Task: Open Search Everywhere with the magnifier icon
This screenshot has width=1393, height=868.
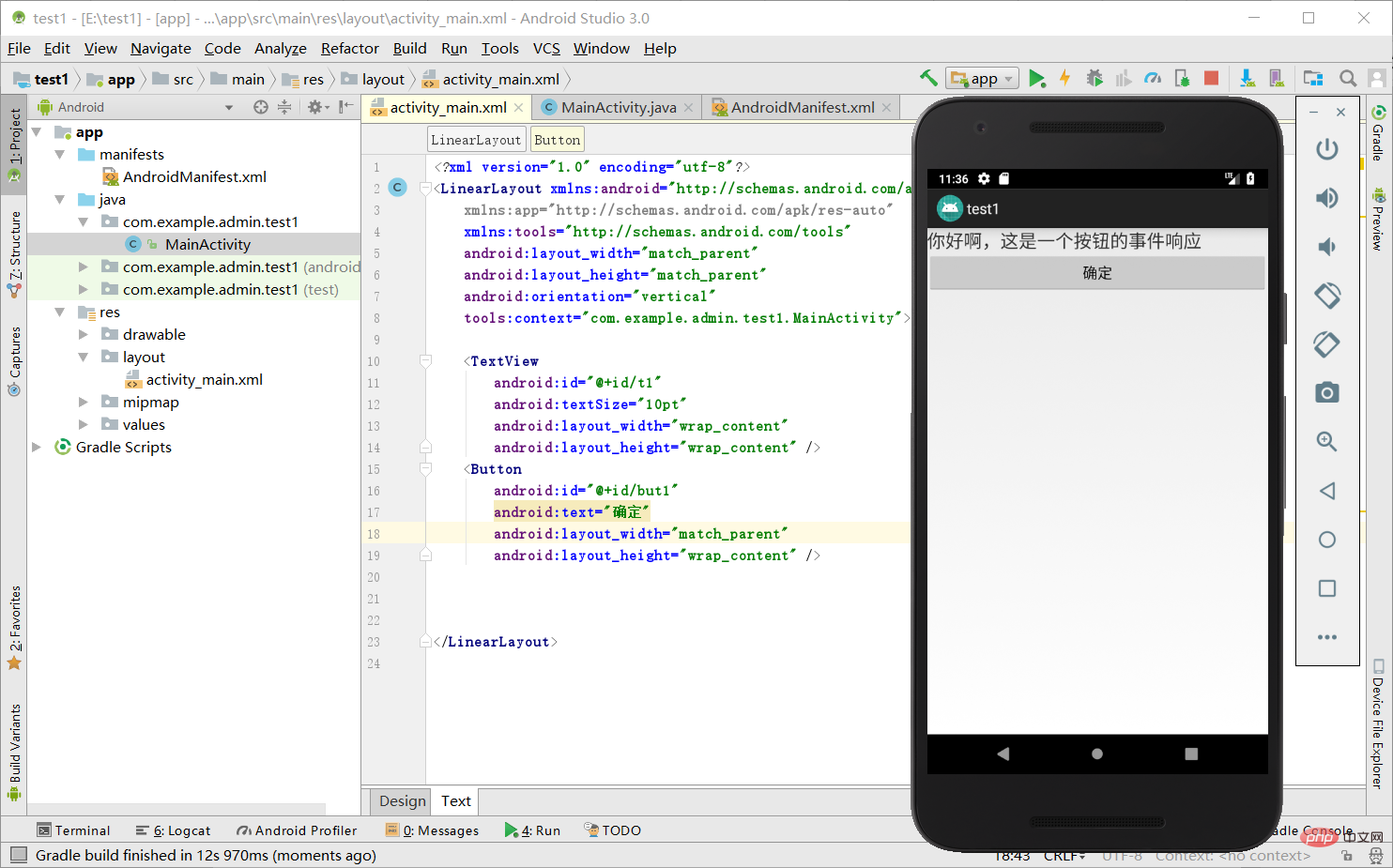Action: pyautogui.click(x=1348, y=78)
